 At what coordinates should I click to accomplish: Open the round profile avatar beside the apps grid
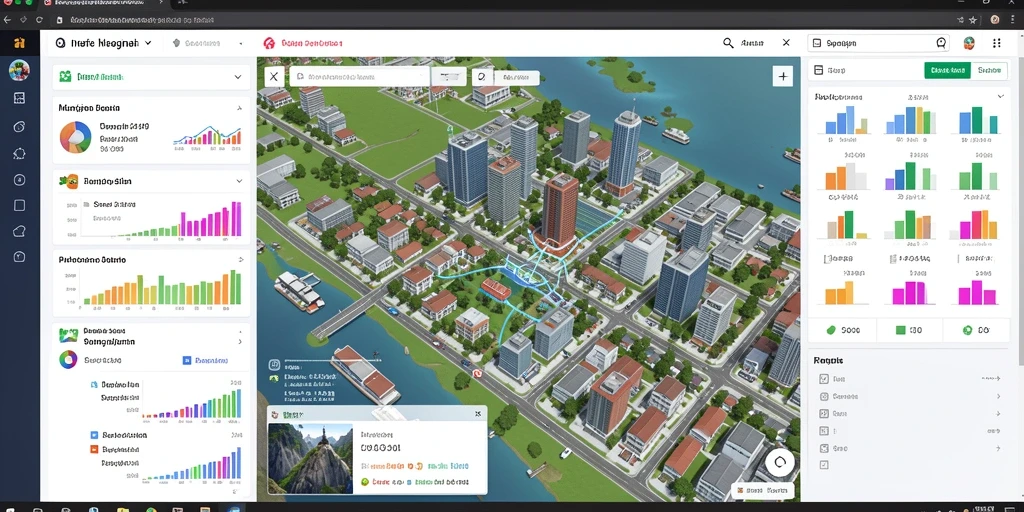point(969,43)
